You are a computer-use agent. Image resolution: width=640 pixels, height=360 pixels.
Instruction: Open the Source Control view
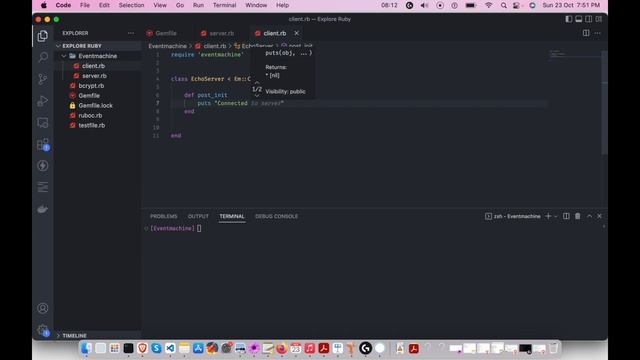click(x=42, y=79)
